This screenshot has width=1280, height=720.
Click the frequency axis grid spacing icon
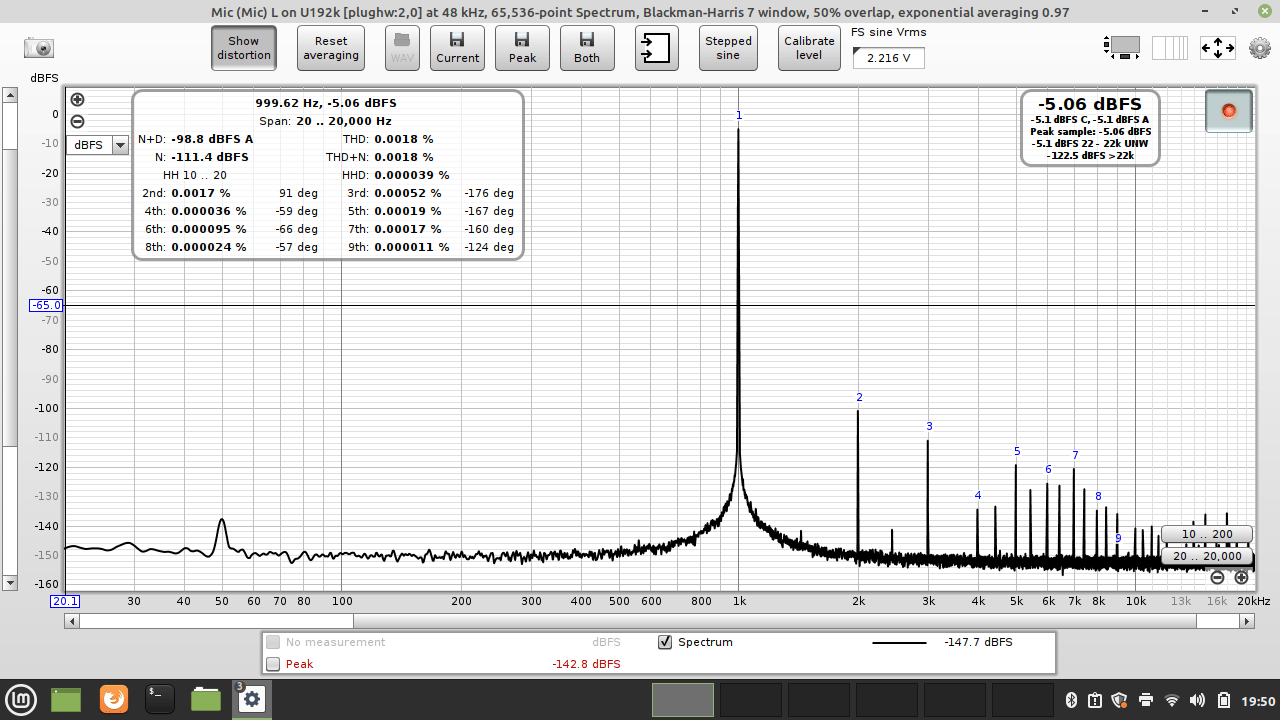(x=1170, y=47)
